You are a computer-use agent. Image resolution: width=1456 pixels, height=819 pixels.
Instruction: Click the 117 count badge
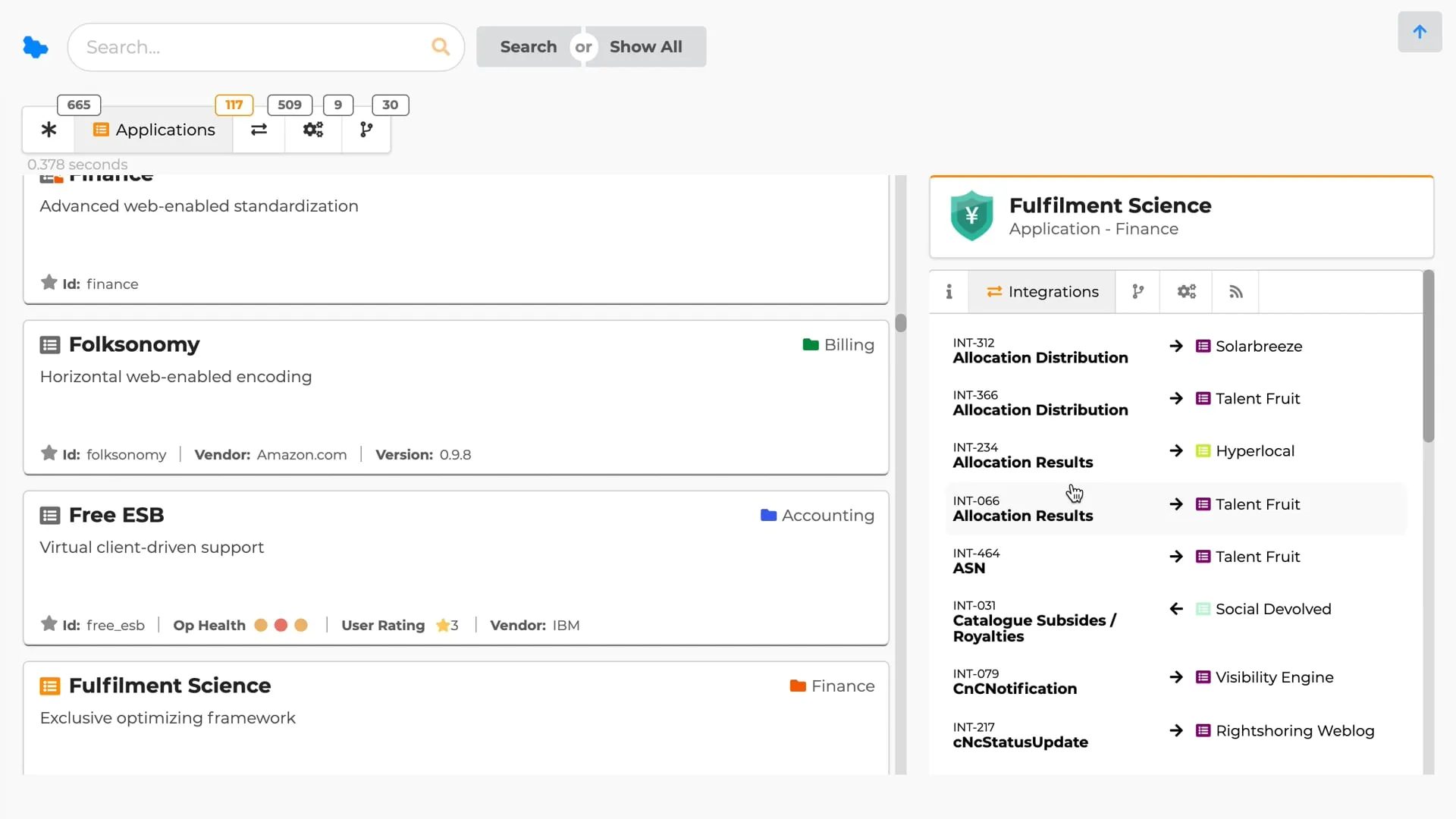234,105
